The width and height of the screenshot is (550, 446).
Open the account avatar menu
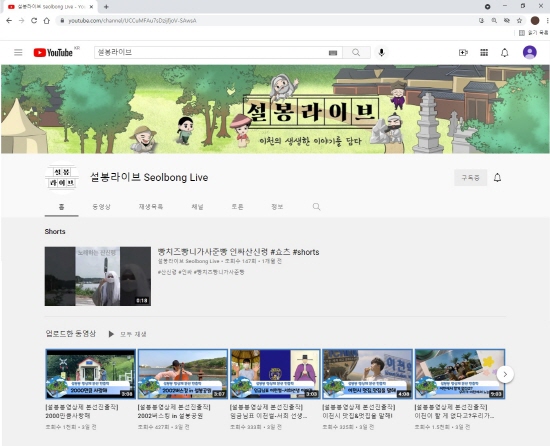click(529, 53)
